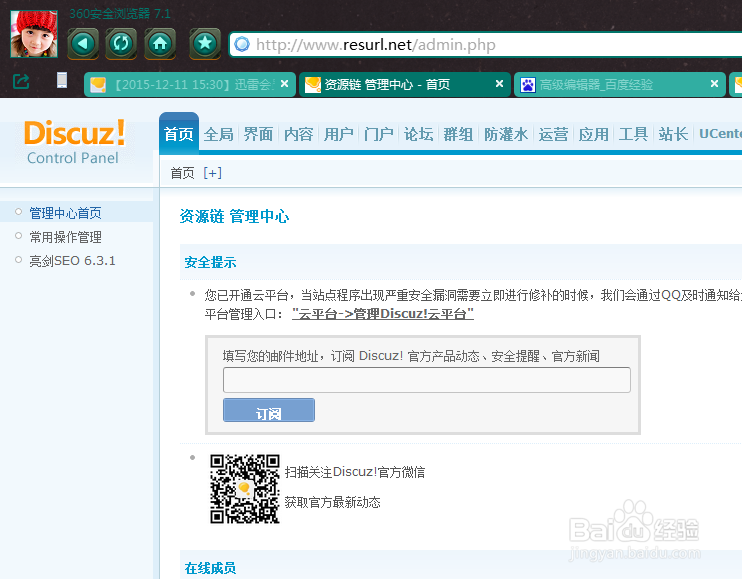Select 管理中心首页 in sidebar
This screenshot has width=742, height=579.
pos(65,213)
